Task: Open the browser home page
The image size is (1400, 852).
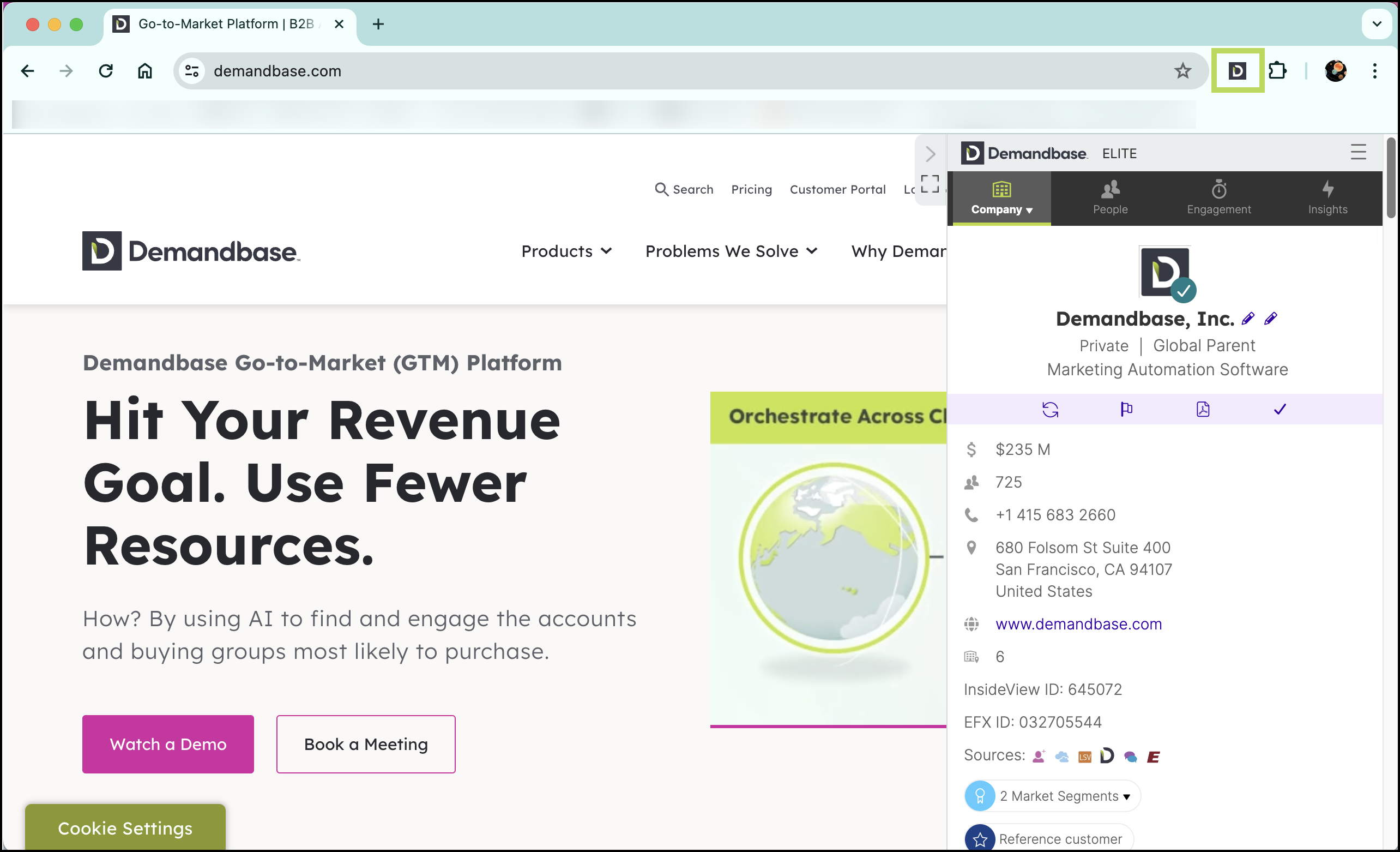Action: (x=145, y=71)
